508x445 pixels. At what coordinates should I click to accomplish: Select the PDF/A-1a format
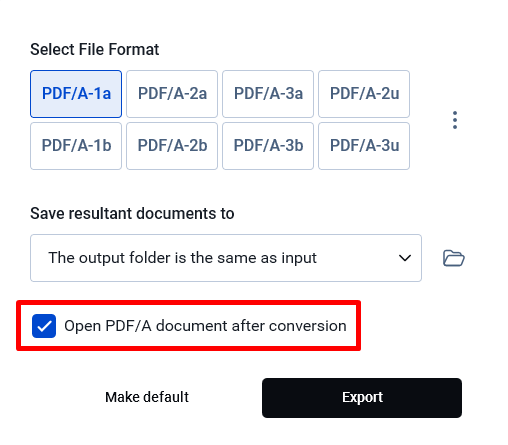76,94
